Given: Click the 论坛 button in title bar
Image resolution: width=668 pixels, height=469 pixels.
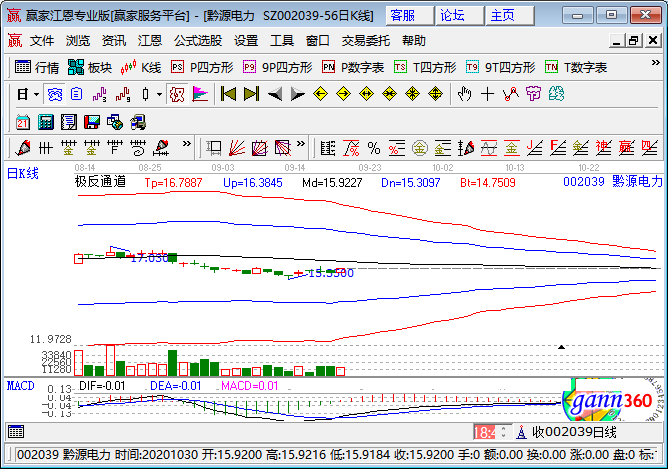Looking at the screenshot, I should (460, 16).
